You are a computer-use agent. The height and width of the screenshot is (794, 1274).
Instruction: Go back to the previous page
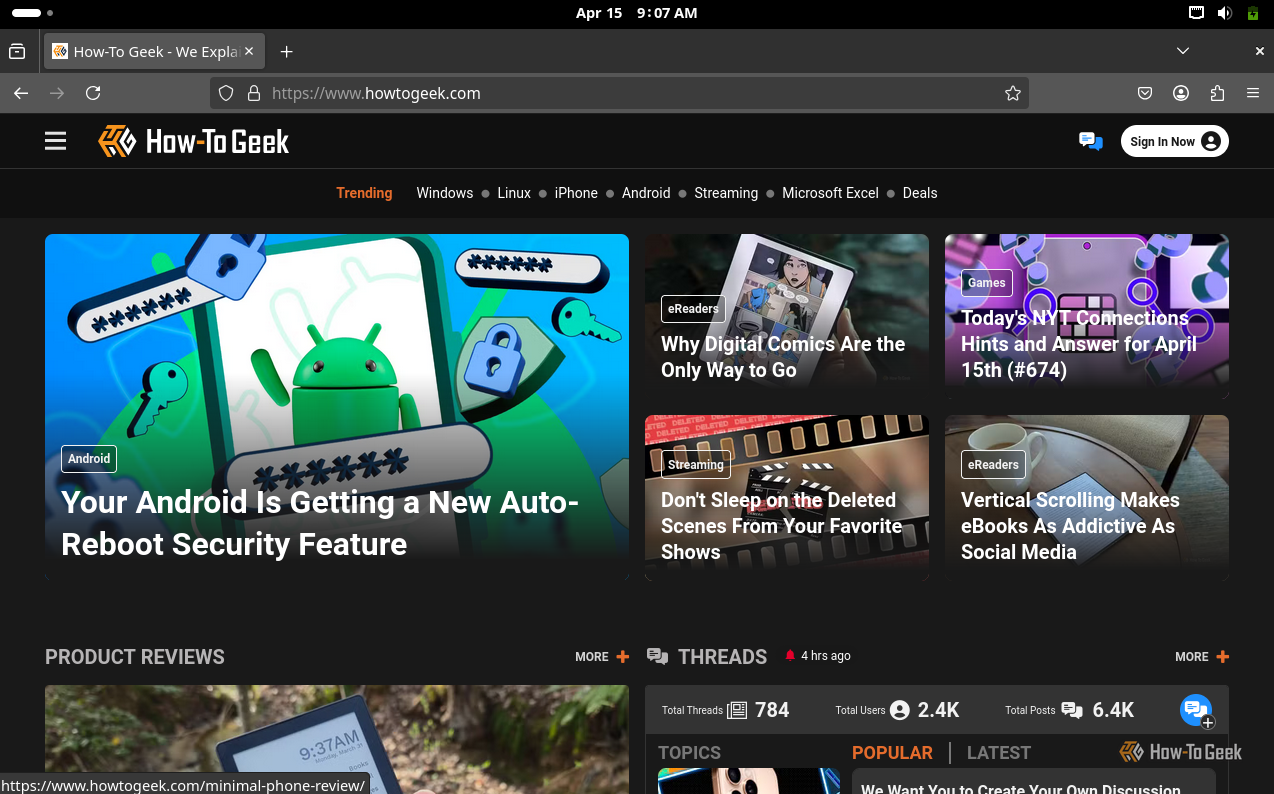coord(21,93)
